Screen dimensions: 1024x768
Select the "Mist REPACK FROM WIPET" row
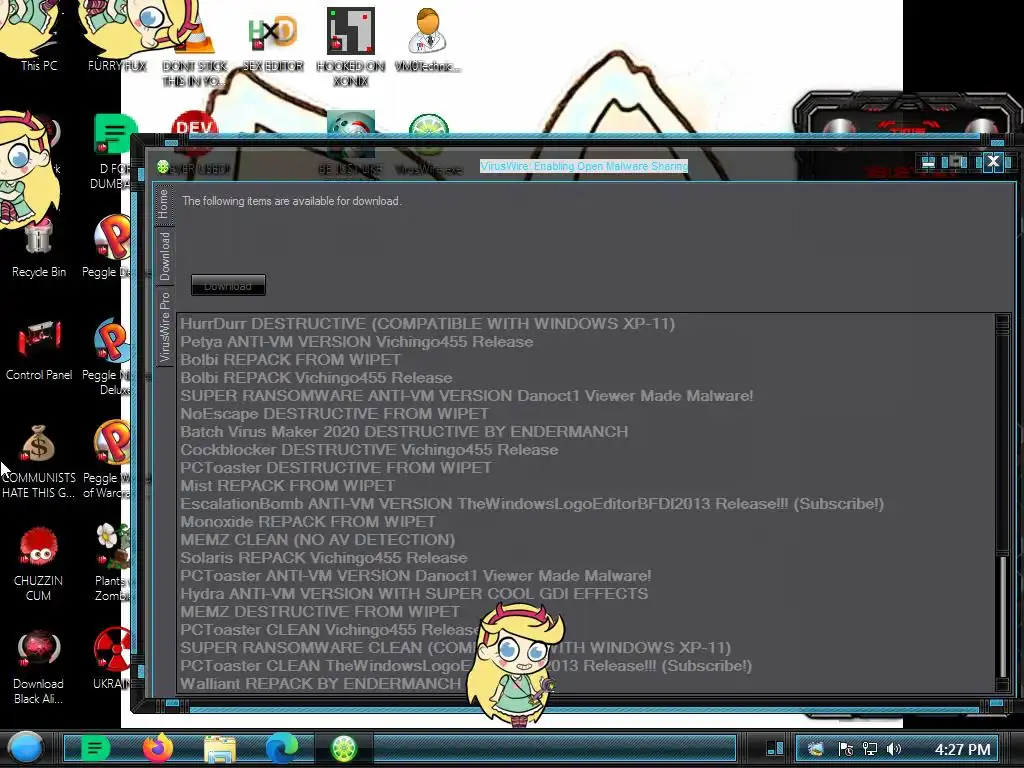pyautogui.click(x=586, y=486)
